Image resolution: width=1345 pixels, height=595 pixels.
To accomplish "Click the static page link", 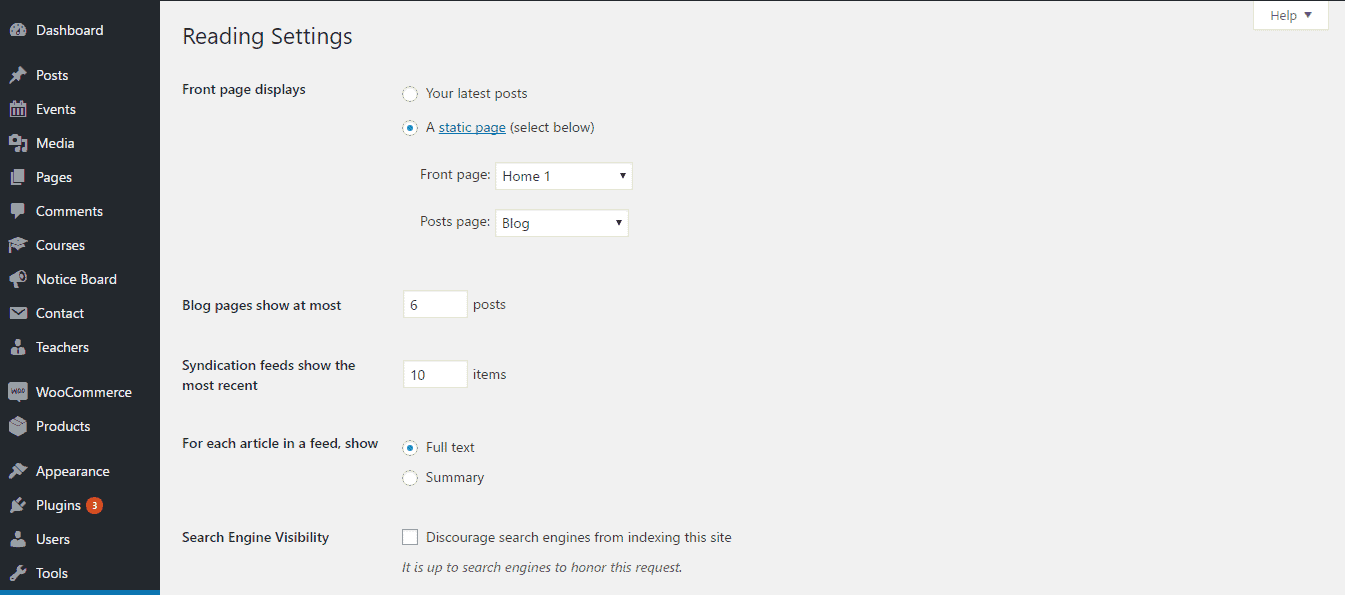I will 471,127.
